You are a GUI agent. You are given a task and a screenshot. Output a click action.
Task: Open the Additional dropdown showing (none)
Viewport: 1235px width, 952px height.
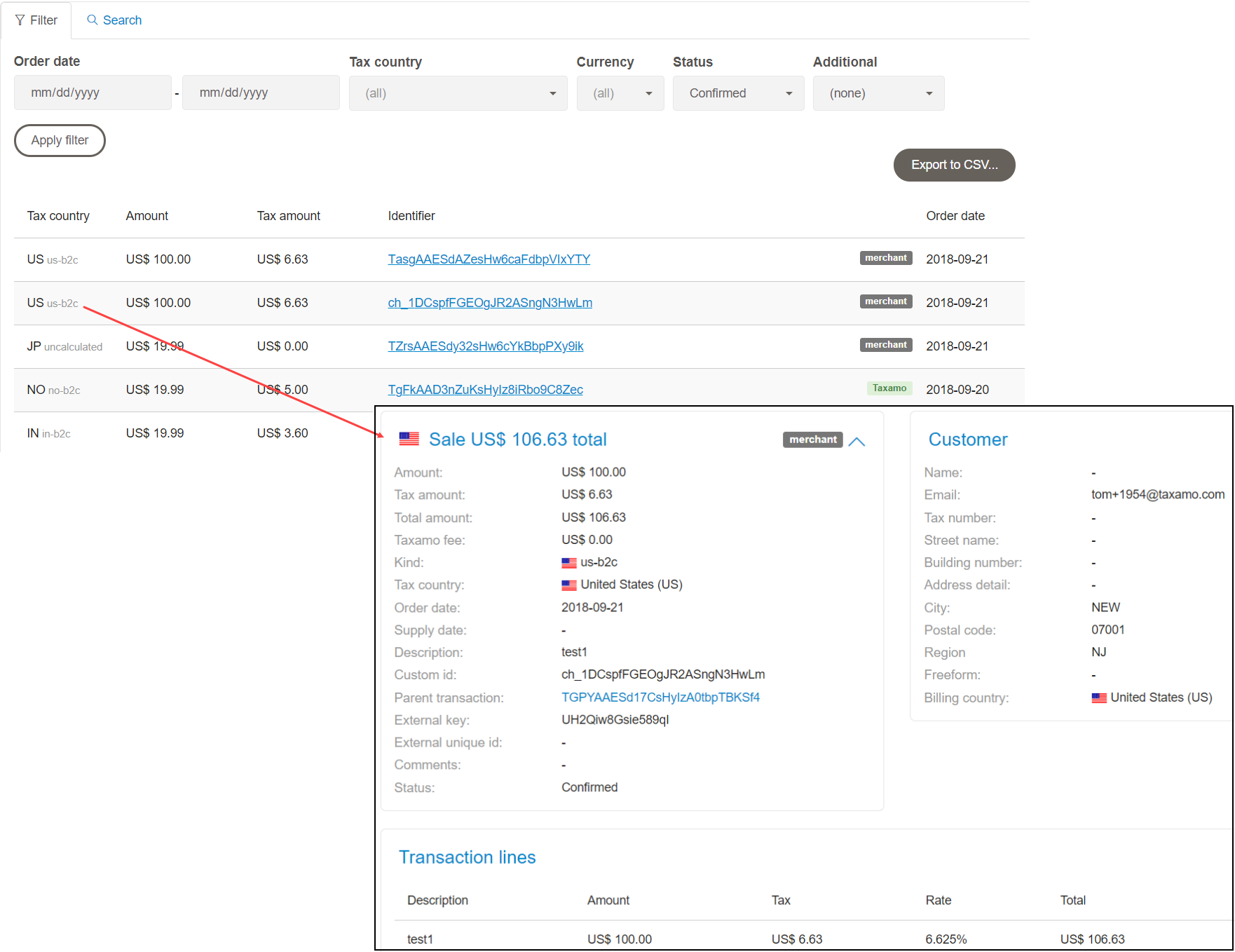click(x=879, y=93)
